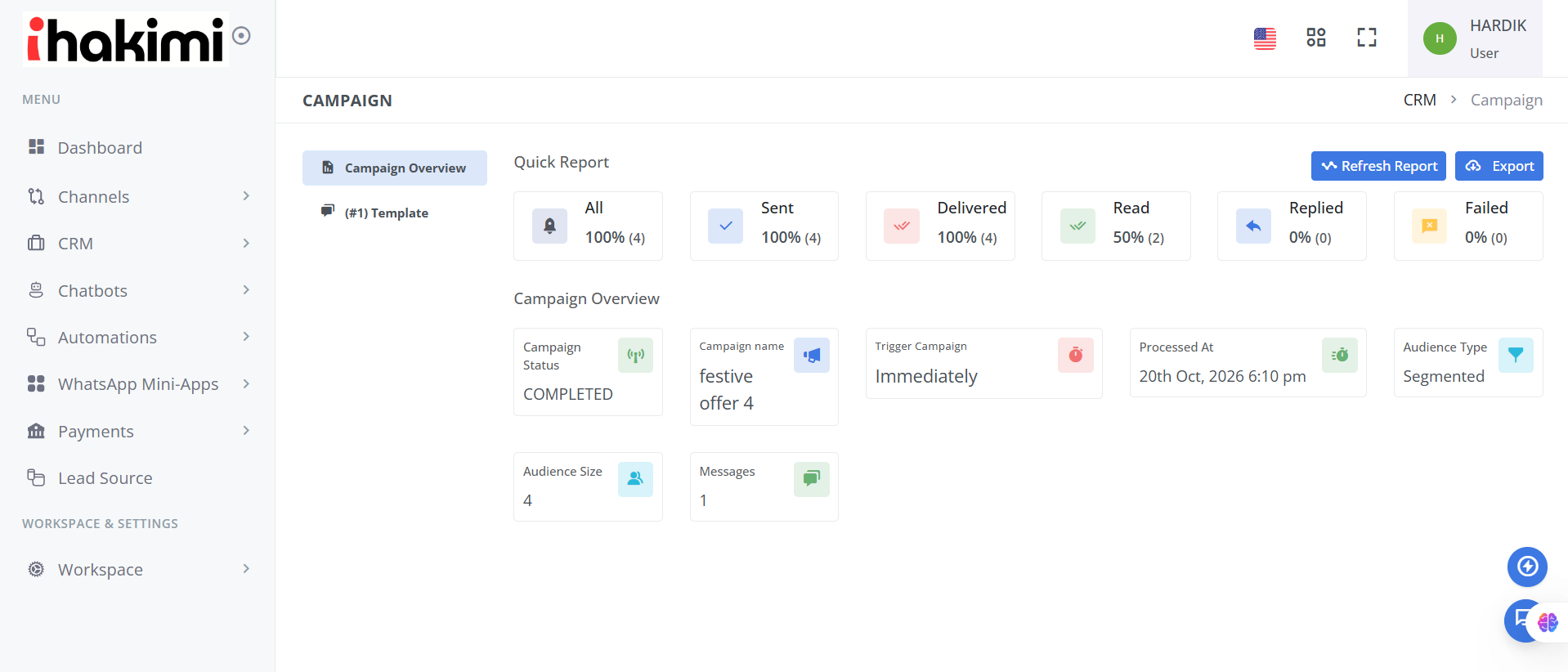This screenshot has height=672, width=1568.
Task: Toggle the sidebar pin radio icon
Action: 241,35
